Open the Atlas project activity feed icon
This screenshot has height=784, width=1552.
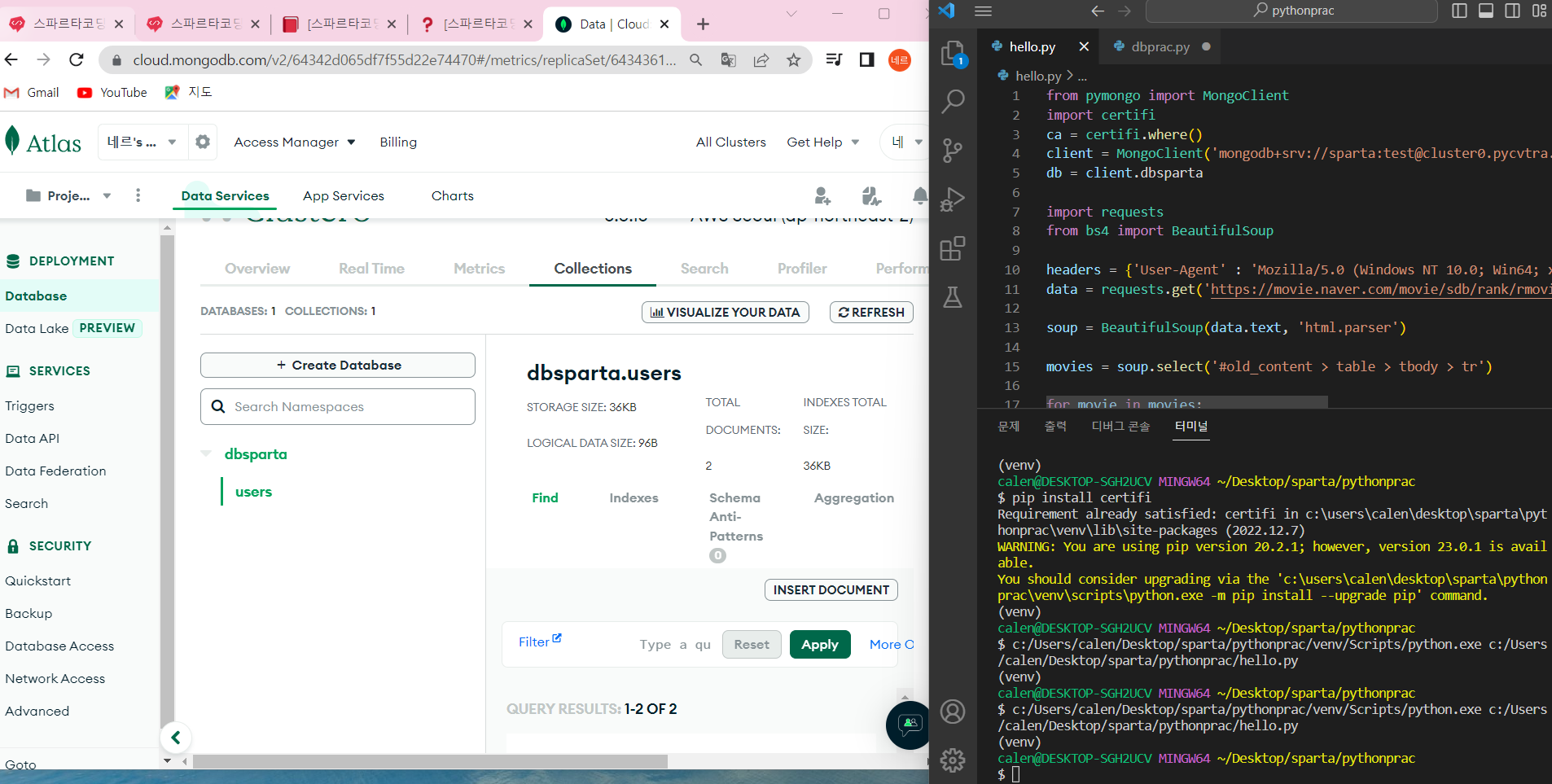(871, 195)
